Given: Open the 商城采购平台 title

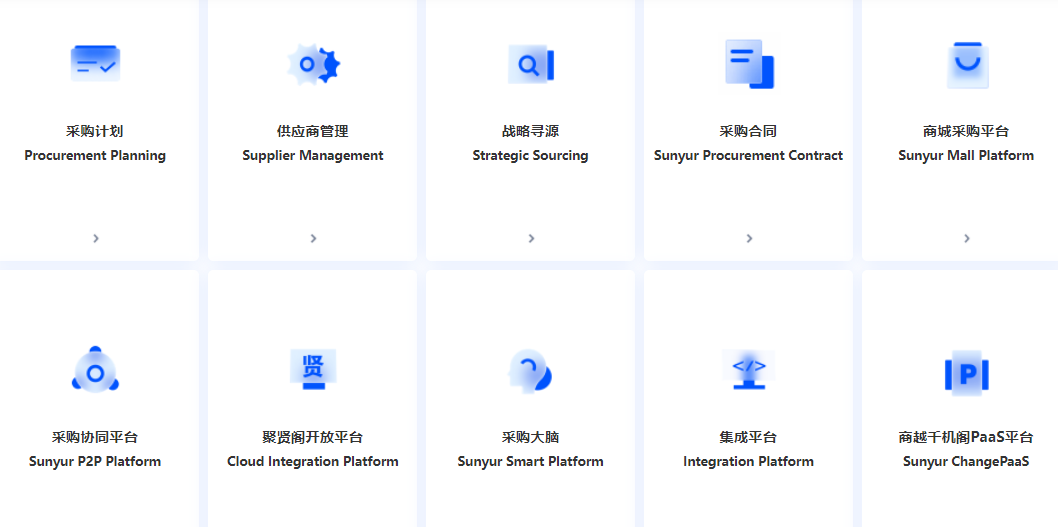Looking at the screenshot, I should 966,131.
